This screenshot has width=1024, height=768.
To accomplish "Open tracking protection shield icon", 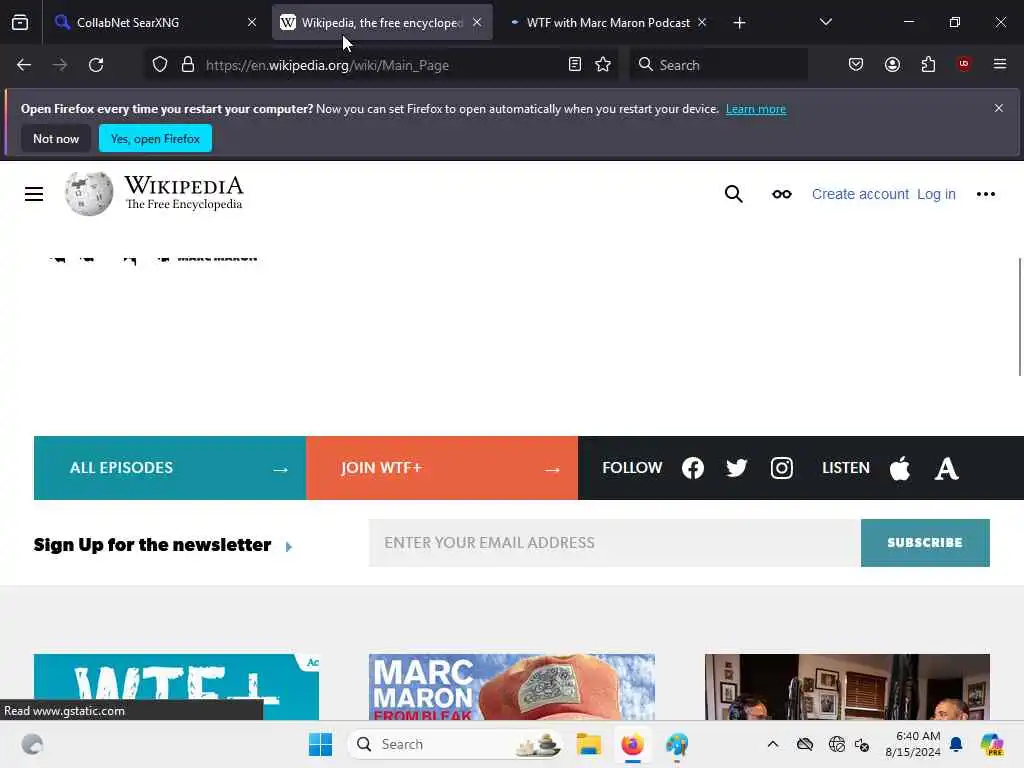I will point(160,65).
